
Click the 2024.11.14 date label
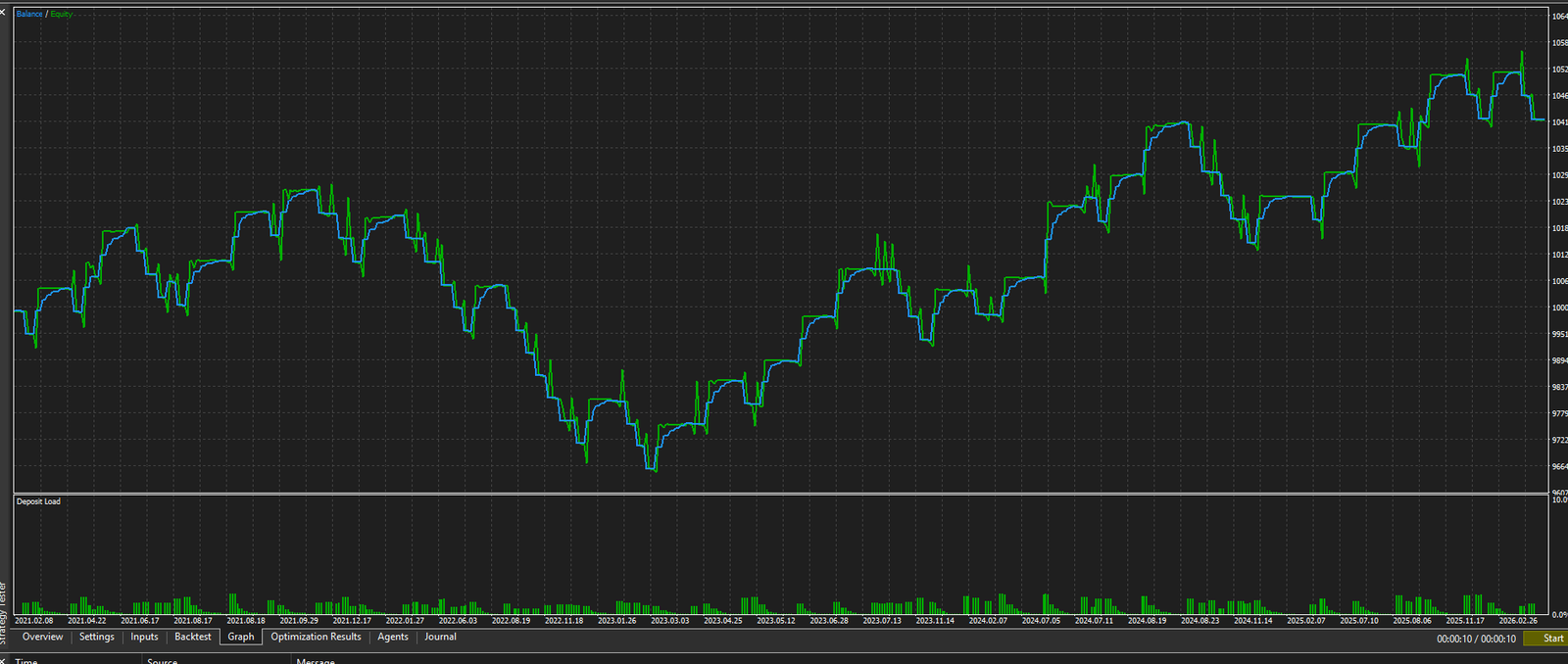tap(1252, 620)
